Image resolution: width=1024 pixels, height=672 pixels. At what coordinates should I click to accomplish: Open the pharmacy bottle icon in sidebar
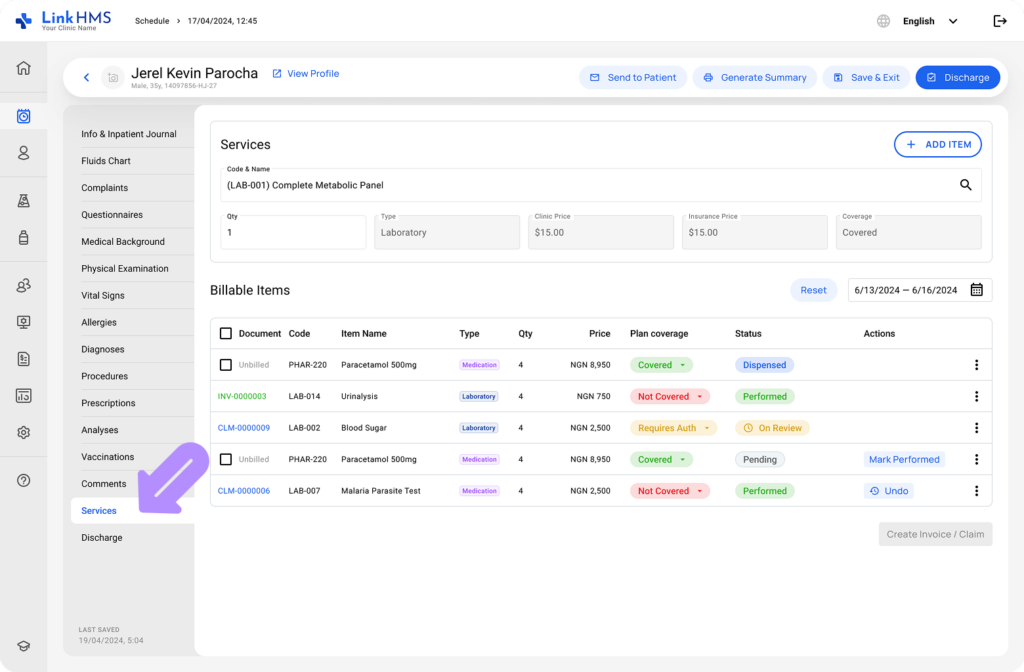click(x=24, y=237)
